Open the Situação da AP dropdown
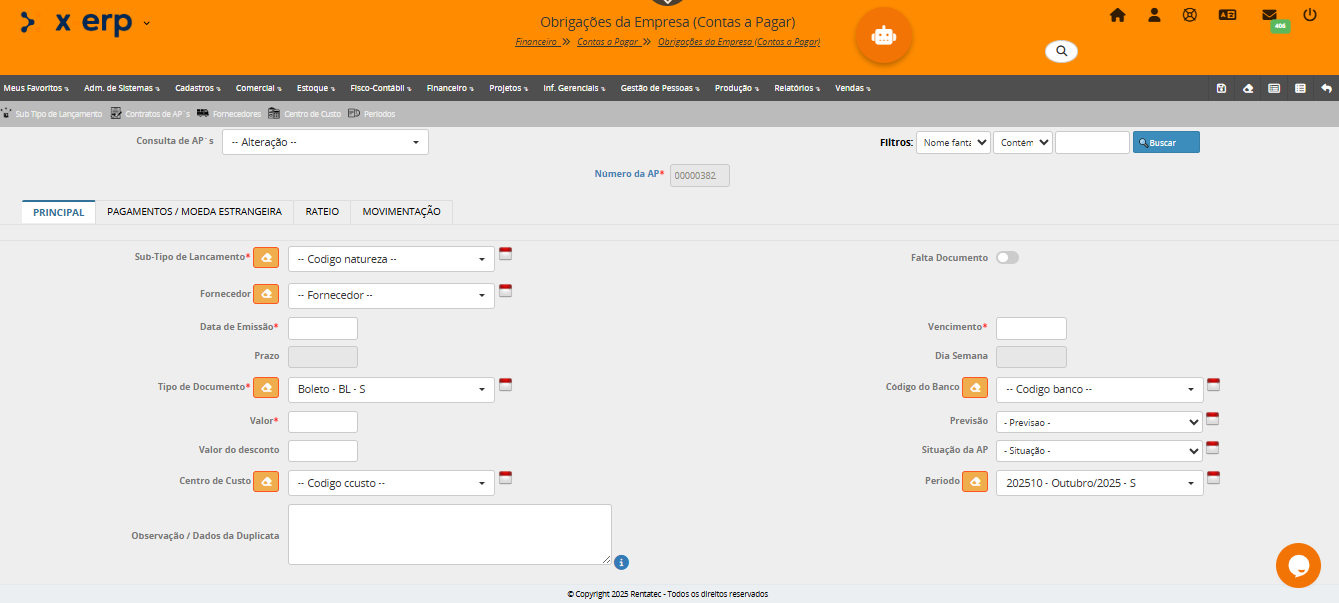The width and height of the screenshot is (1339, 603). pos(1099,451)
